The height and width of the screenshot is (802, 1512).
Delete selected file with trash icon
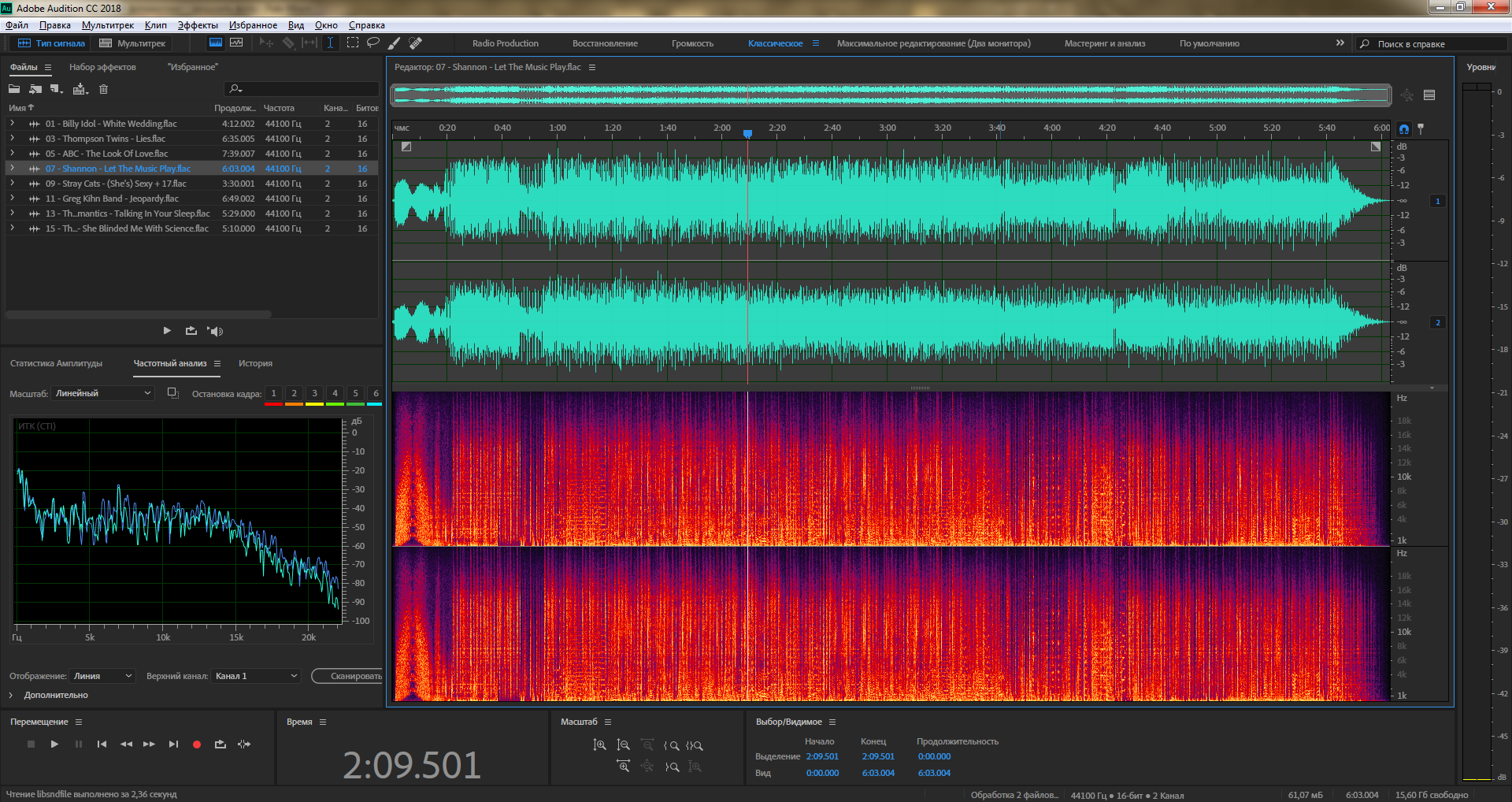click(x=103, y=89)
